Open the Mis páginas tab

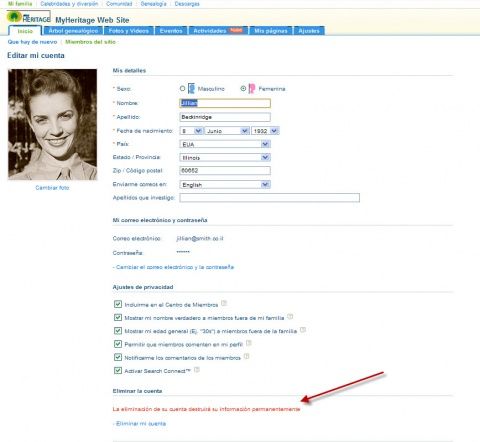(271, 31)
